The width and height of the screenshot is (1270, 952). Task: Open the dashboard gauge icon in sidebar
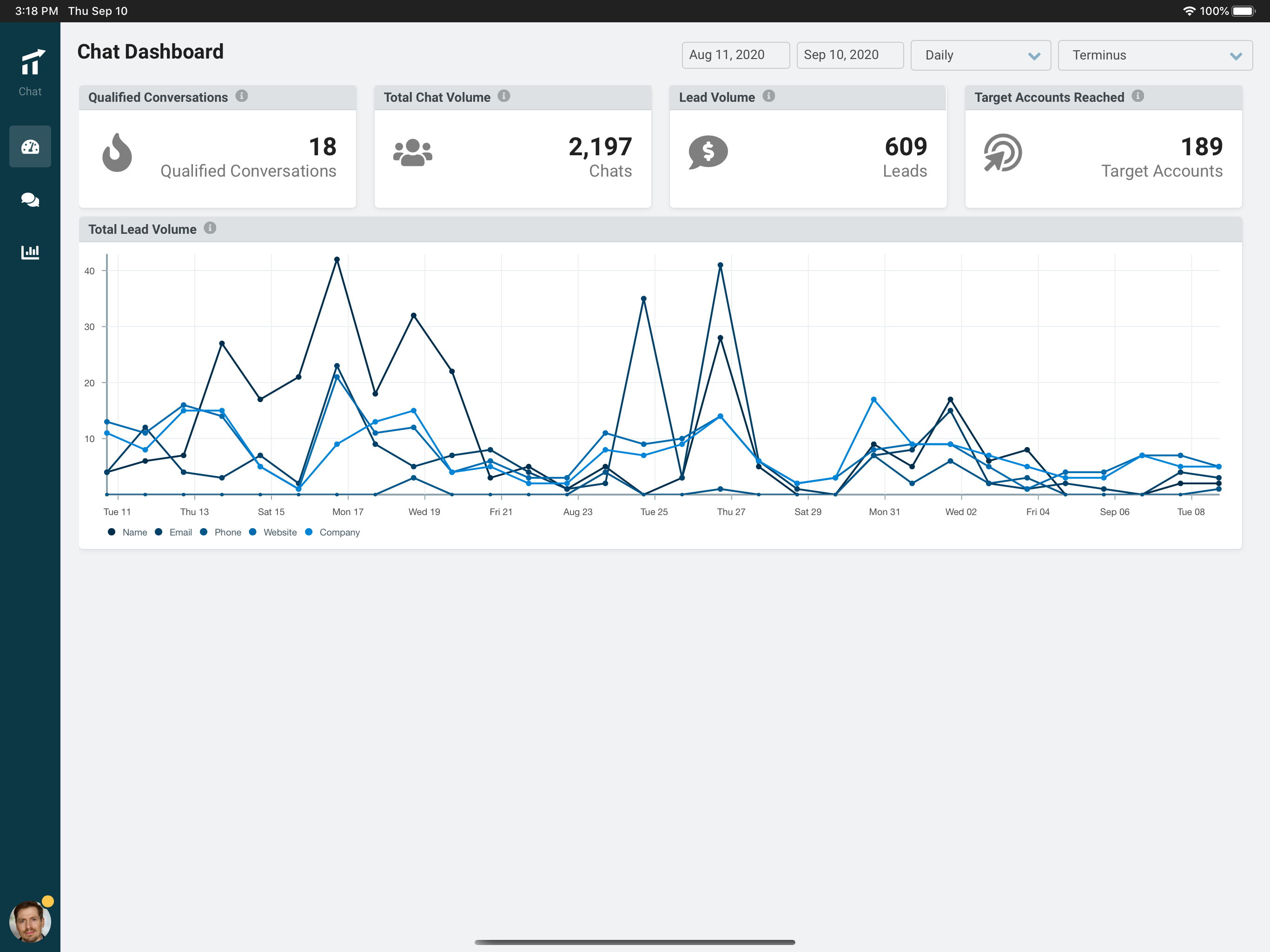coord(30,147)
